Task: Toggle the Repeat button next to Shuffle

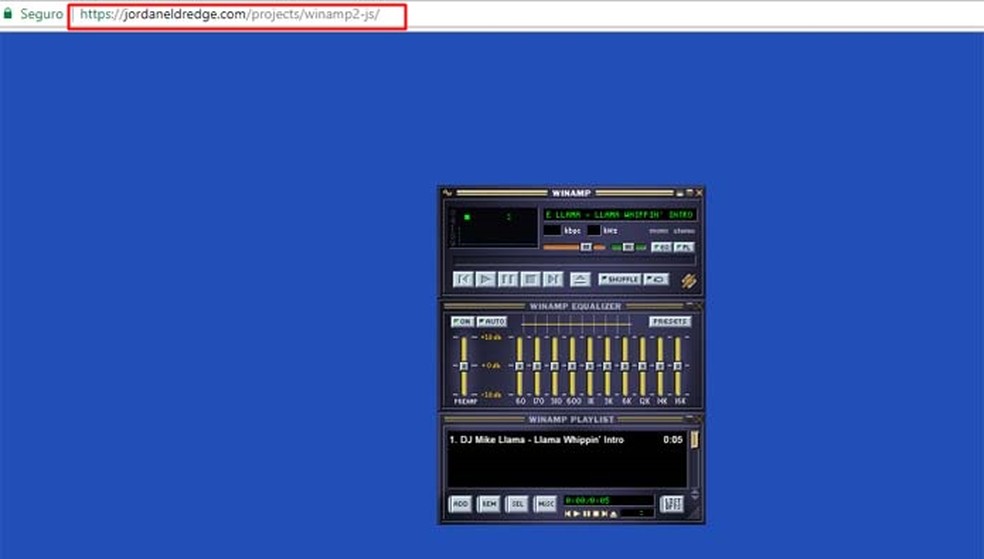Action: [656, 279]
